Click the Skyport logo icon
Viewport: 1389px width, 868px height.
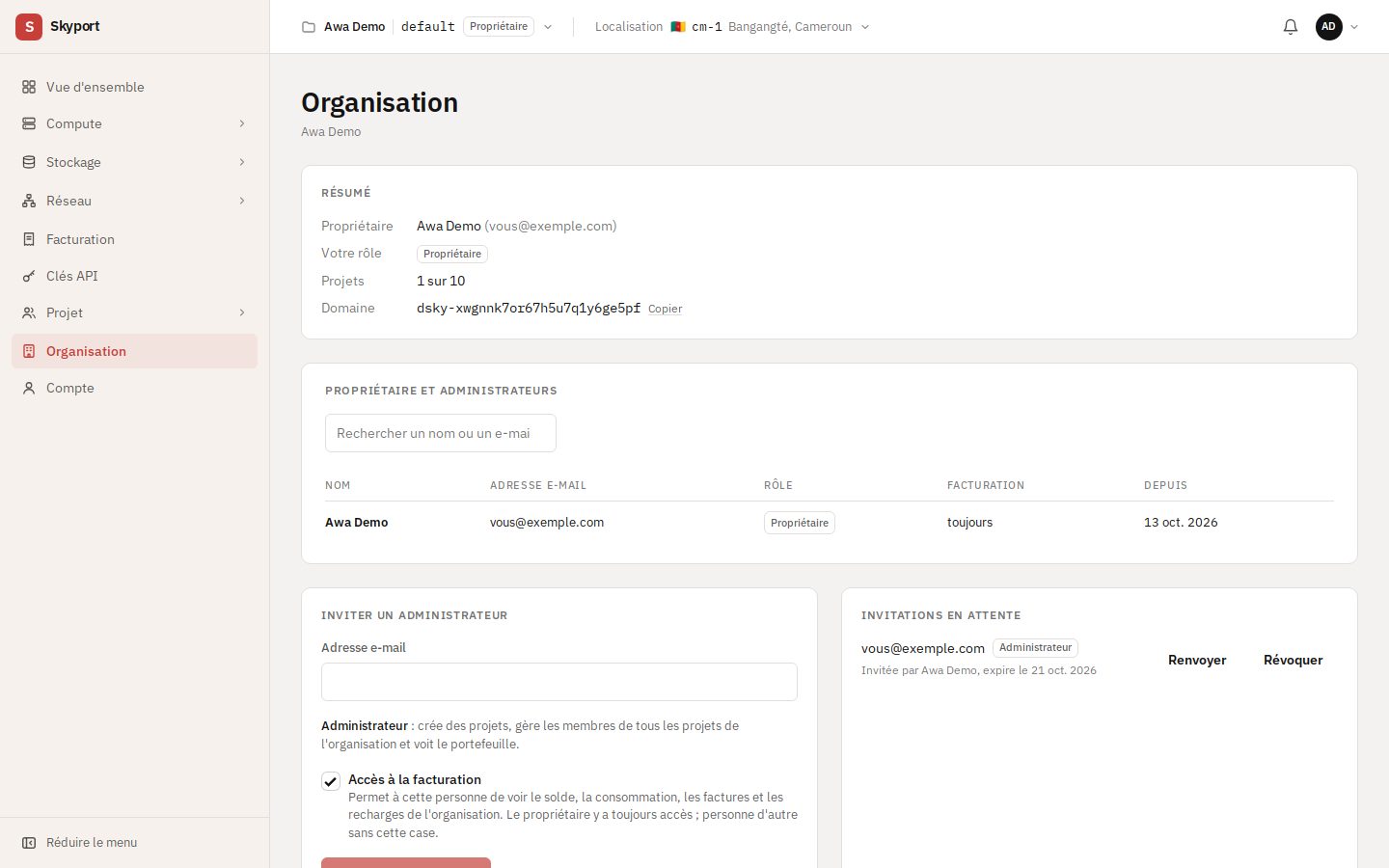tap(29, 27)
